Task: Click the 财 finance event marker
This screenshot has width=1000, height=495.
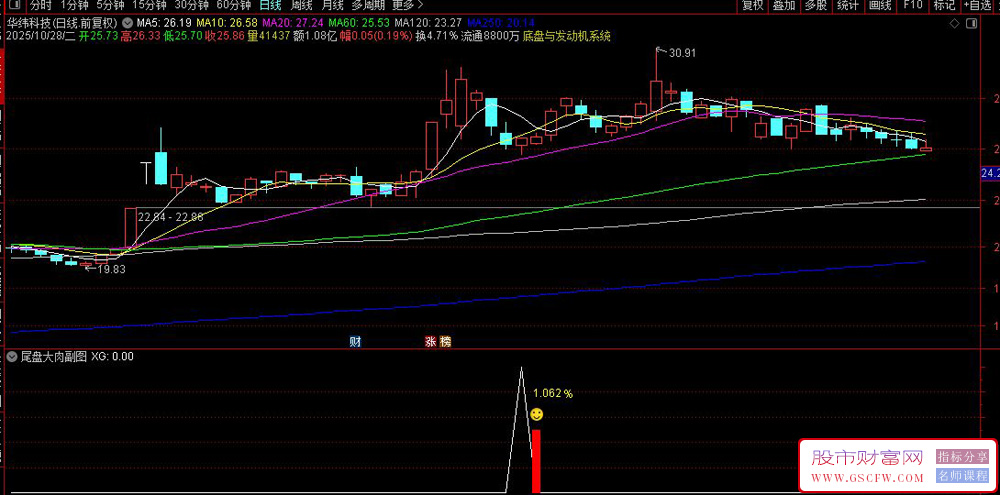Action: click(x=355, y=342)
